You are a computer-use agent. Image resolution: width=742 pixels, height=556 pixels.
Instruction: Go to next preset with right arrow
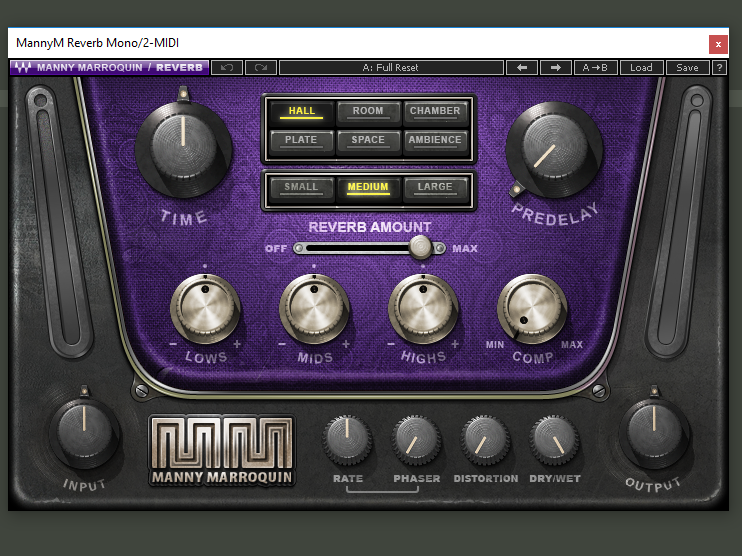tap(556, 68)
